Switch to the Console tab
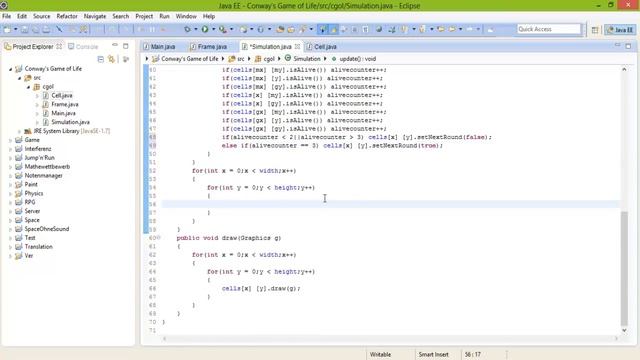Screen dimensions: 640x360 pyautogui.click(x=83, y=47)
